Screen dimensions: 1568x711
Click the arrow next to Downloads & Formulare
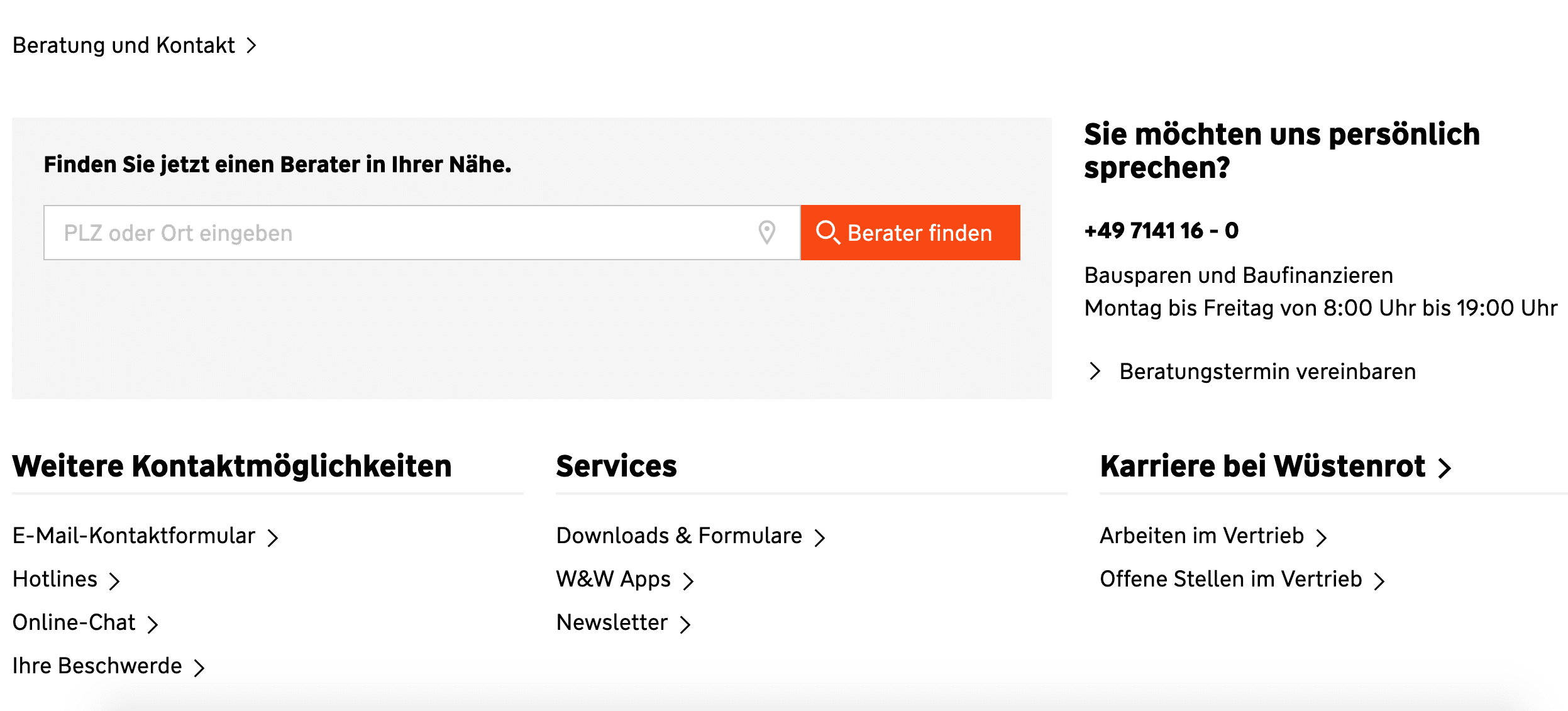[819, 537]
